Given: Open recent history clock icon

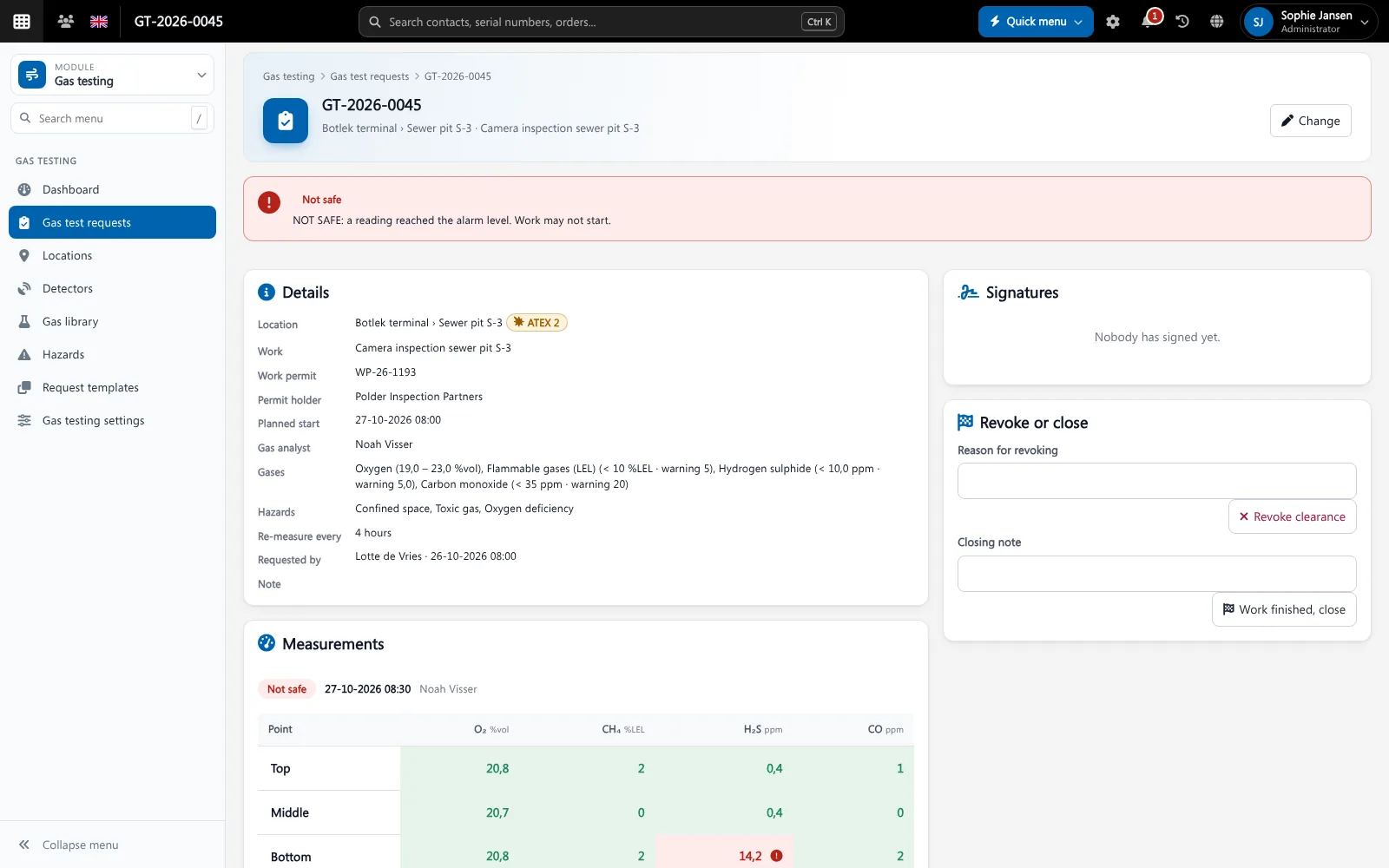Looking at the screenshot, I should (1182, 22).
